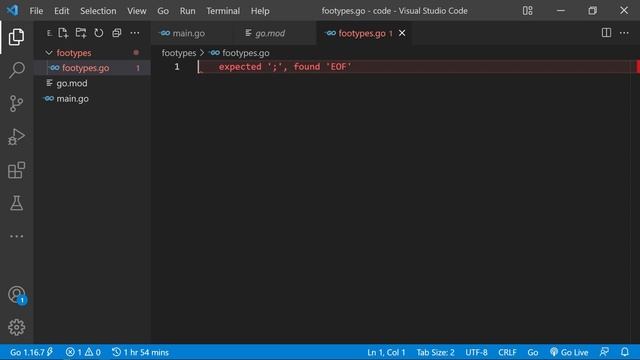The width and height of the screenshot is (640, 360).
Task: Show additional views ellipsis in activity bar
Action: tap(16, 236)
